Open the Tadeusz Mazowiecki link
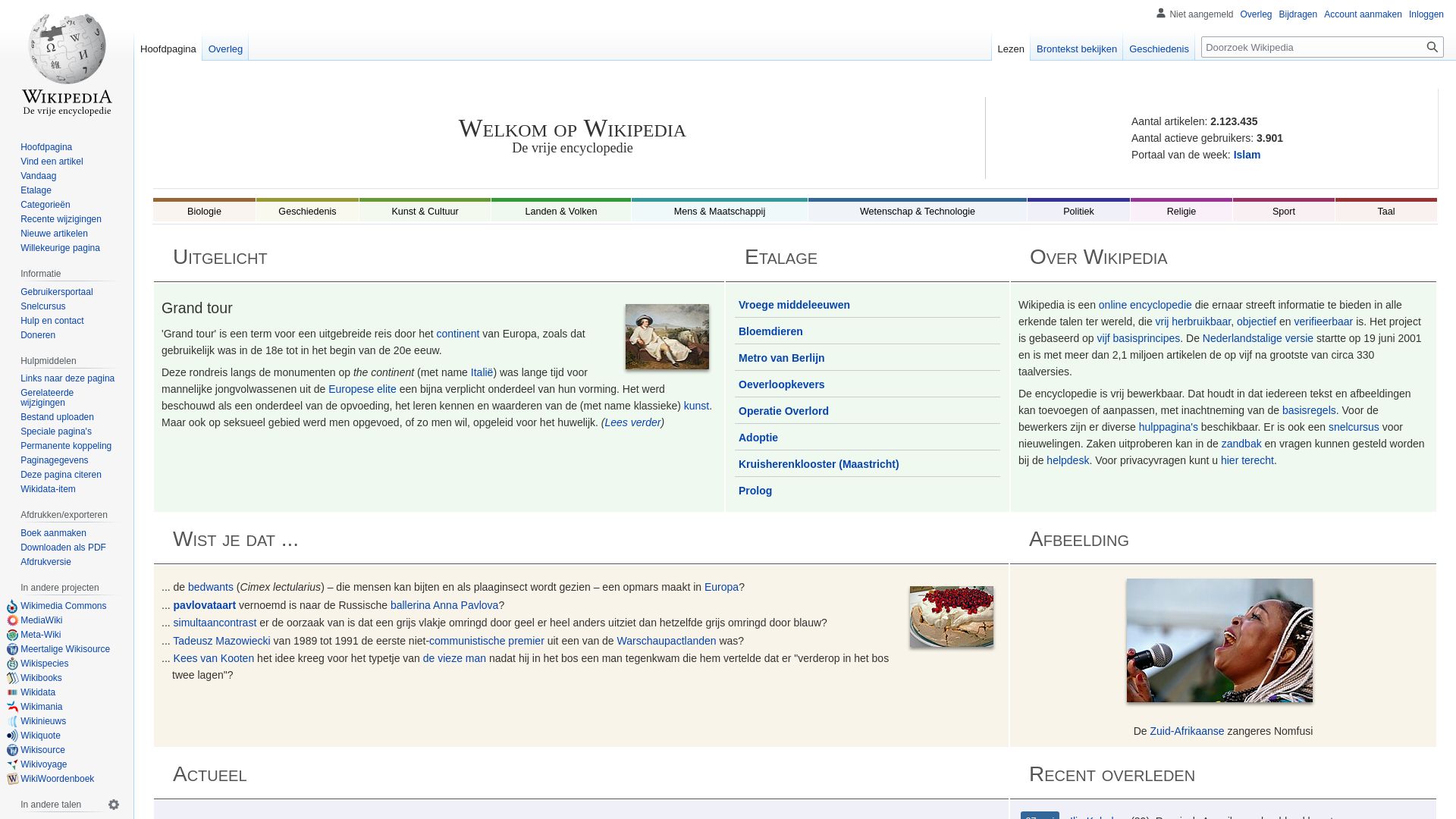Image resolution: width=1456 pixels, height=819 pixels. pyautogui.click(x=221, y=641)
